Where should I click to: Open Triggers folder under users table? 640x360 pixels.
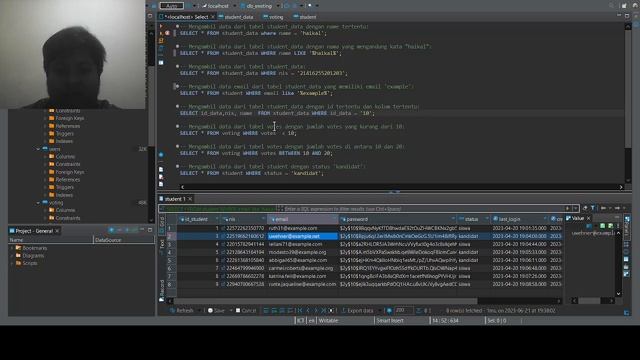tap(61, 187)
